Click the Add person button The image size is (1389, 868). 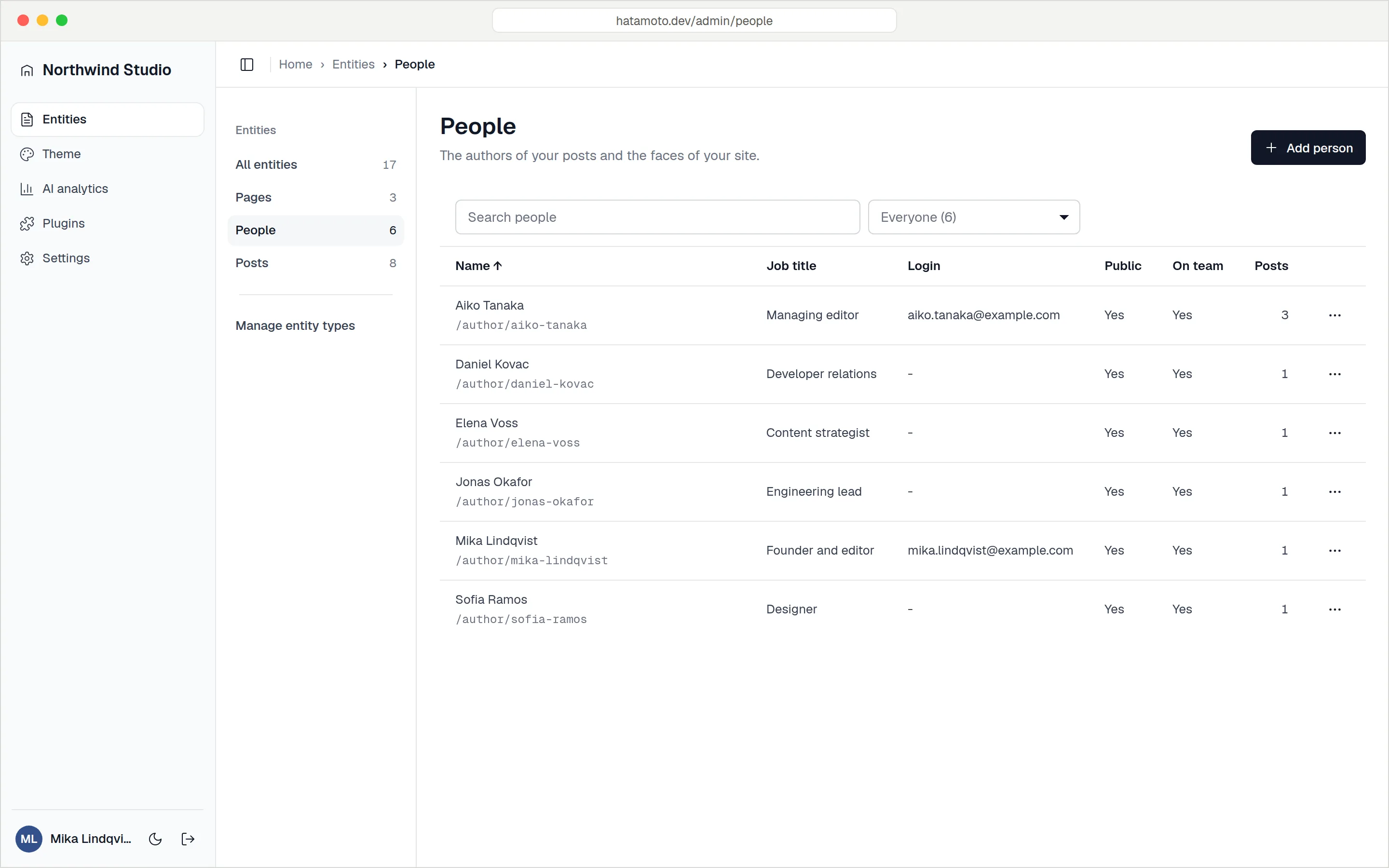click(1307, 148)
